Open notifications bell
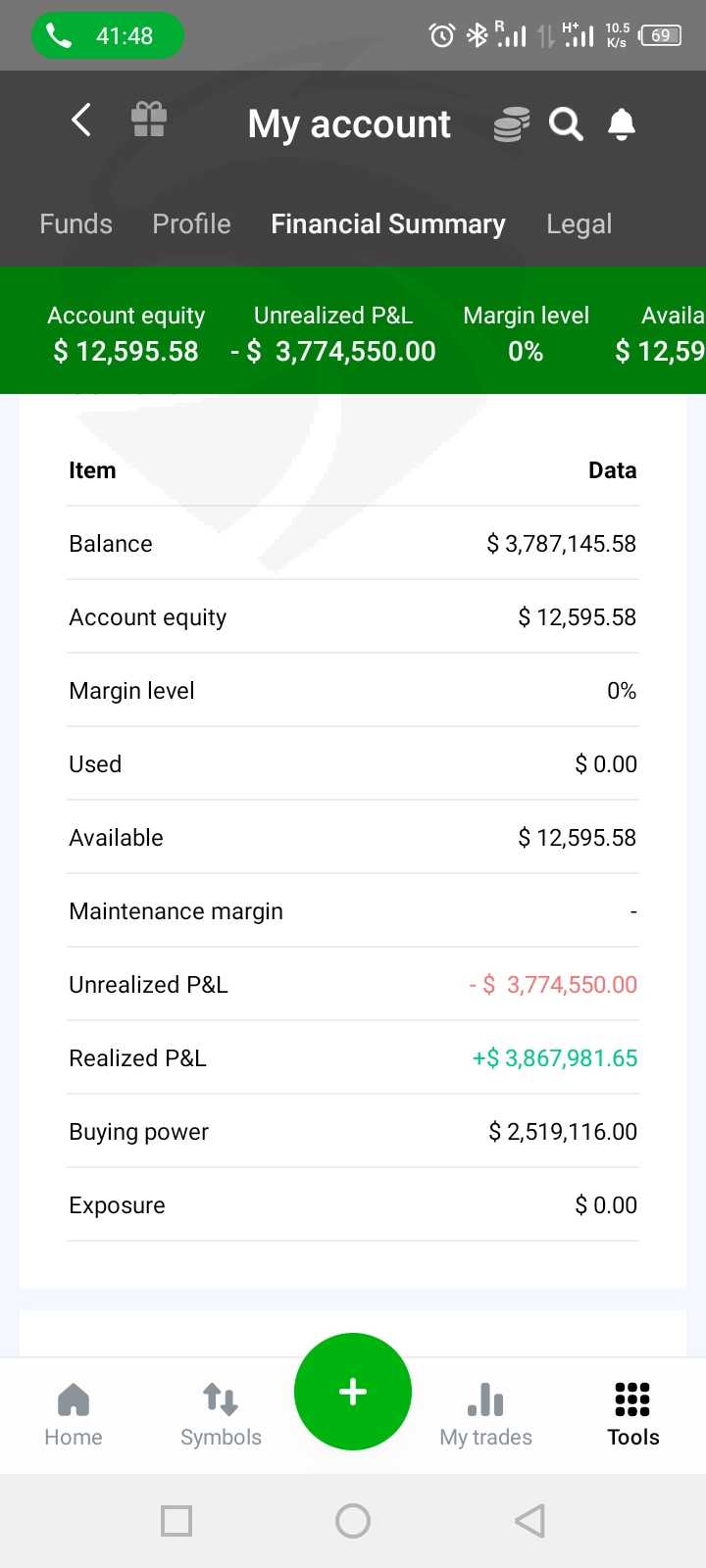The width and height of the screenshot is (706, 1568). click(x=622, y=124)
